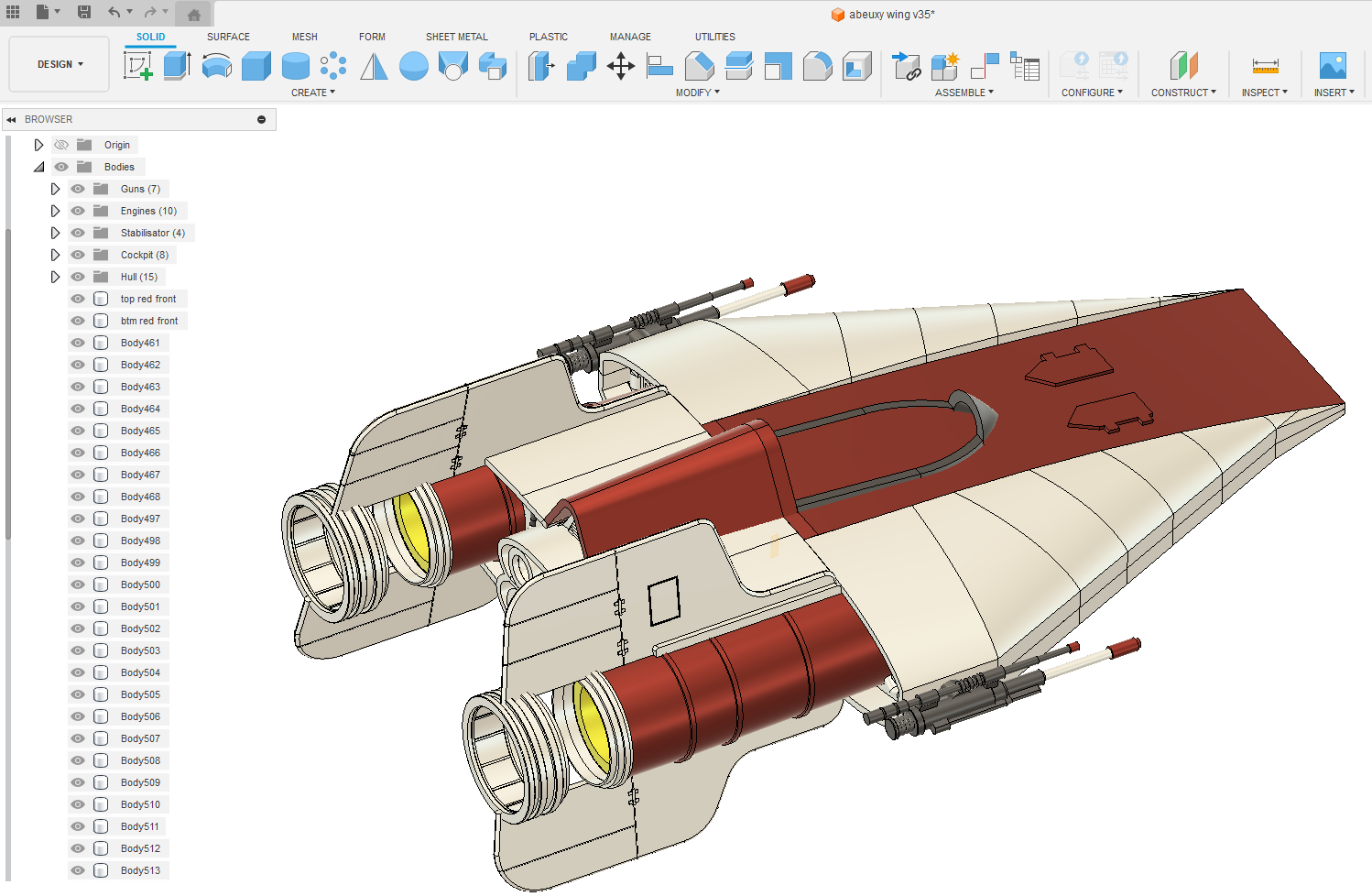Select the Loft tool

[453, 66]
